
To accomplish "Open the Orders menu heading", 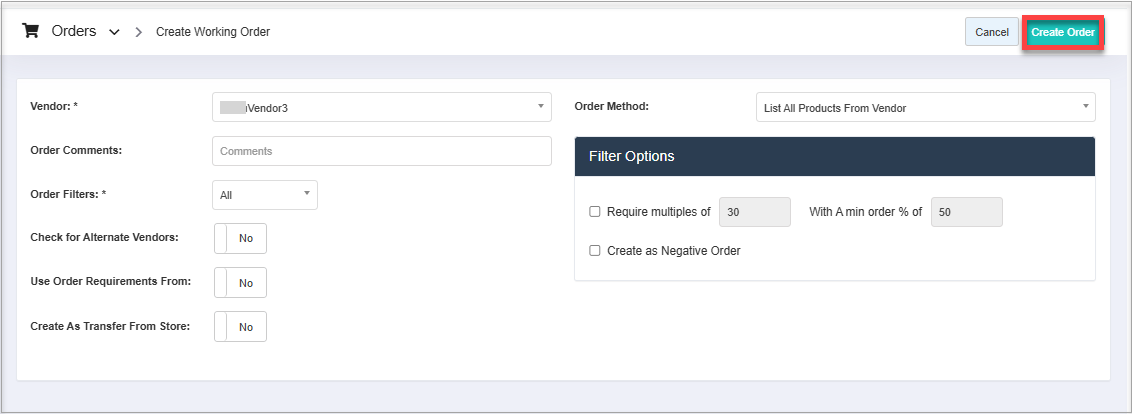I will 74,31.
